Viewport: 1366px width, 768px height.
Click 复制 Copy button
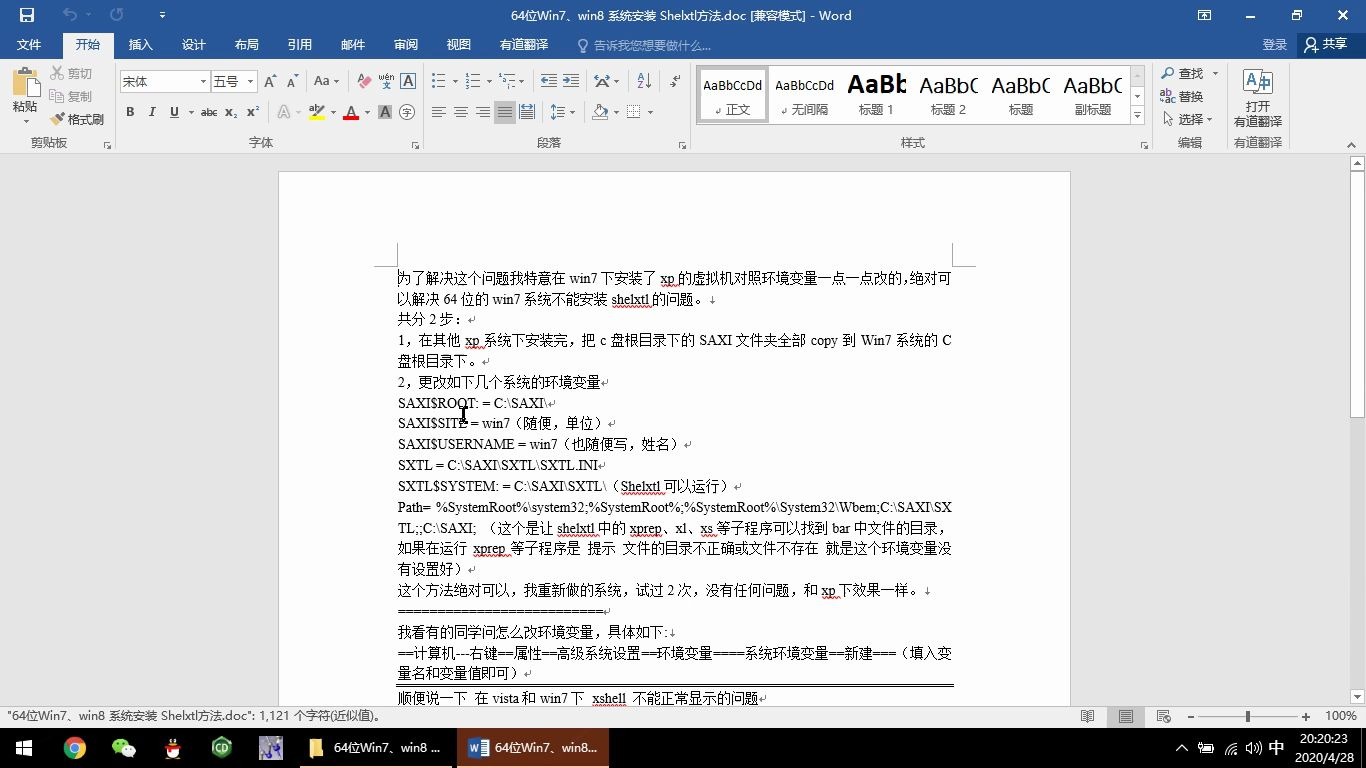point(71,96)
